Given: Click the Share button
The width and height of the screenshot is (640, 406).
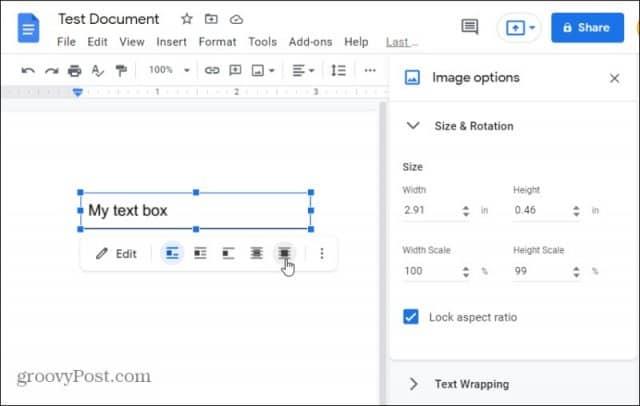Looking at the screenshot, I should 587,28.
